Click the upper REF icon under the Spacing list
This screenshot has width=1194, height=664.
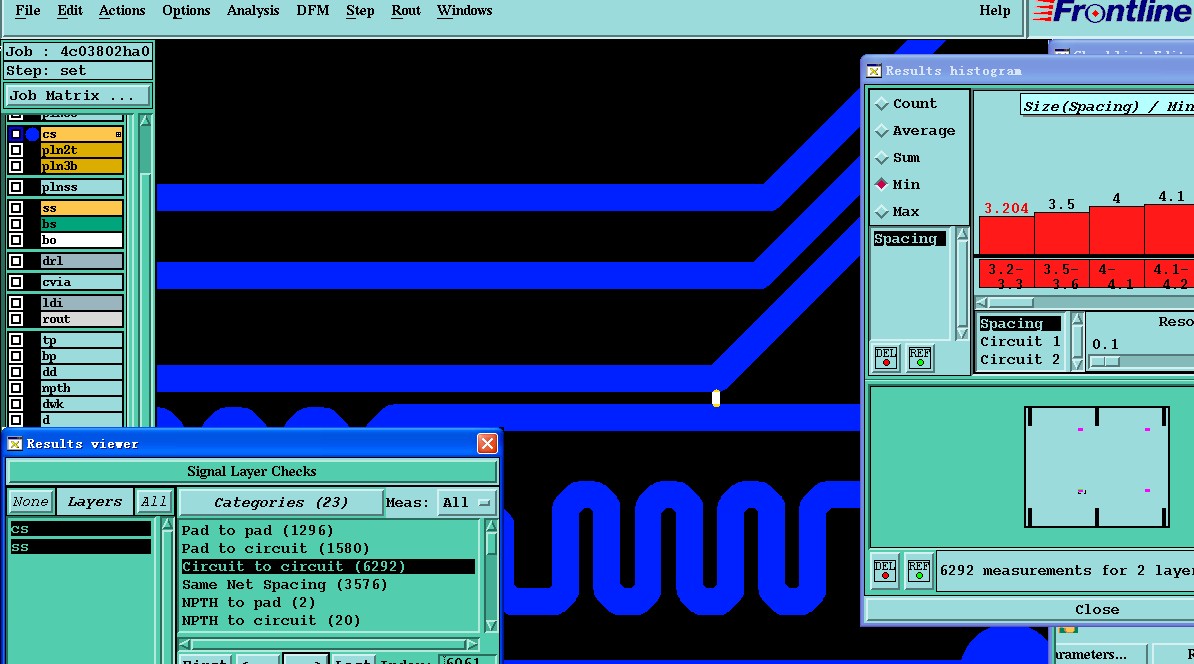(919, 357)
